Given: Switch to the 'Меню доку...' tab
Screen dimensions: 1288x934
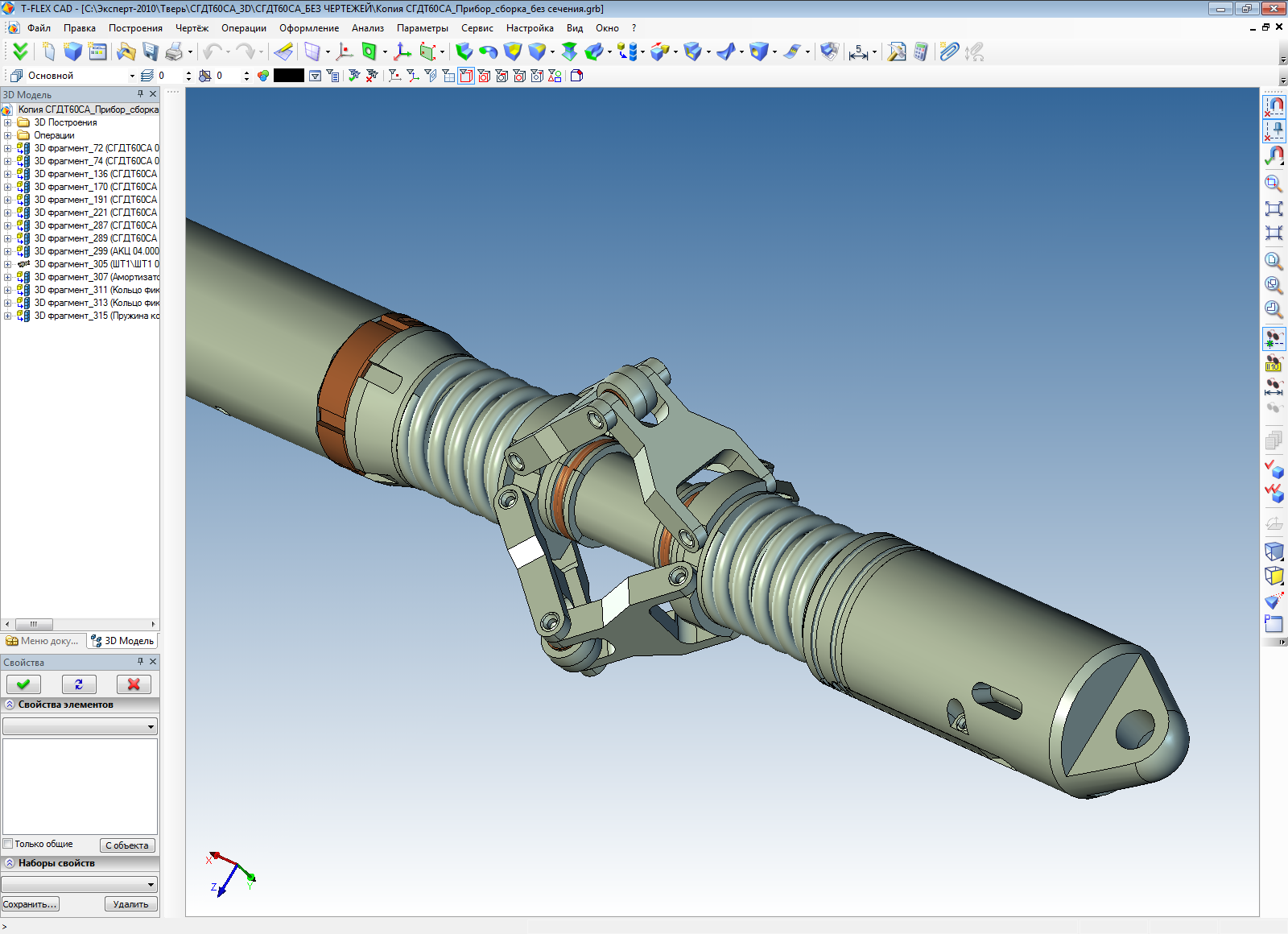Looking at the screenshot, I should pos(43,641).
